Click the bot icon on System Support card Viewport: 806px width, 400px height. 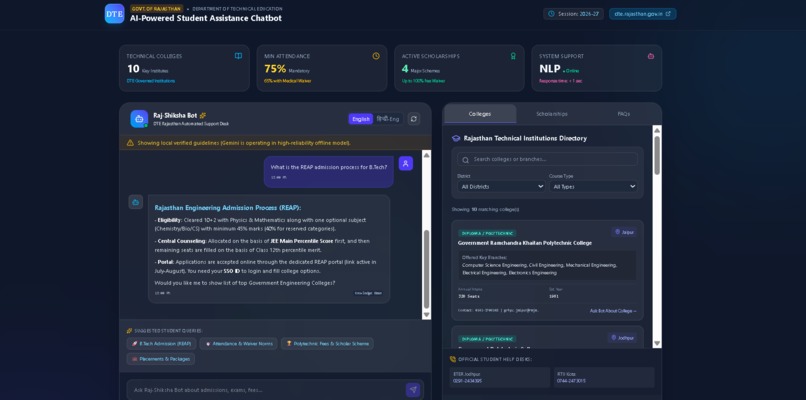(x=651, y=56)
